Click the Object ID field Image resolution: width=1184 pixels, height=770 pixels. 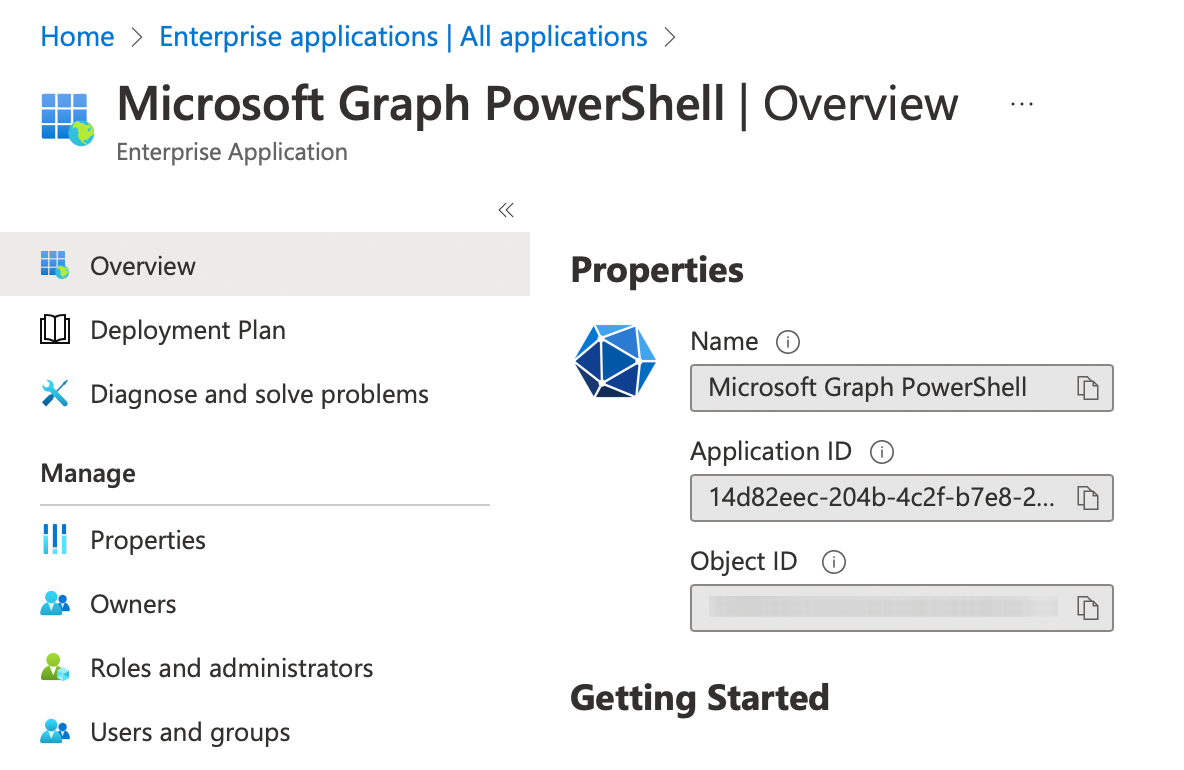pyautogui.click(x=902, y=608)
